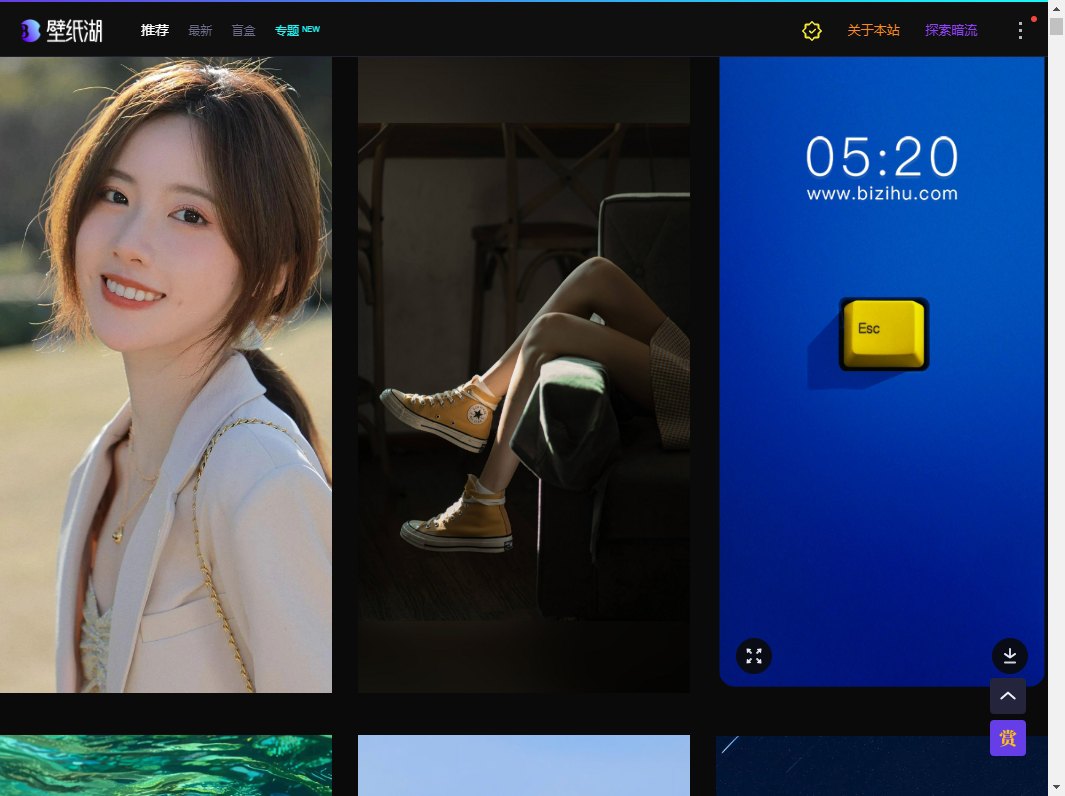The height and width of the screenshot is (796, 1065).
Task: Open the smiling woman portrait wallpaper
Action: [165, 375]
